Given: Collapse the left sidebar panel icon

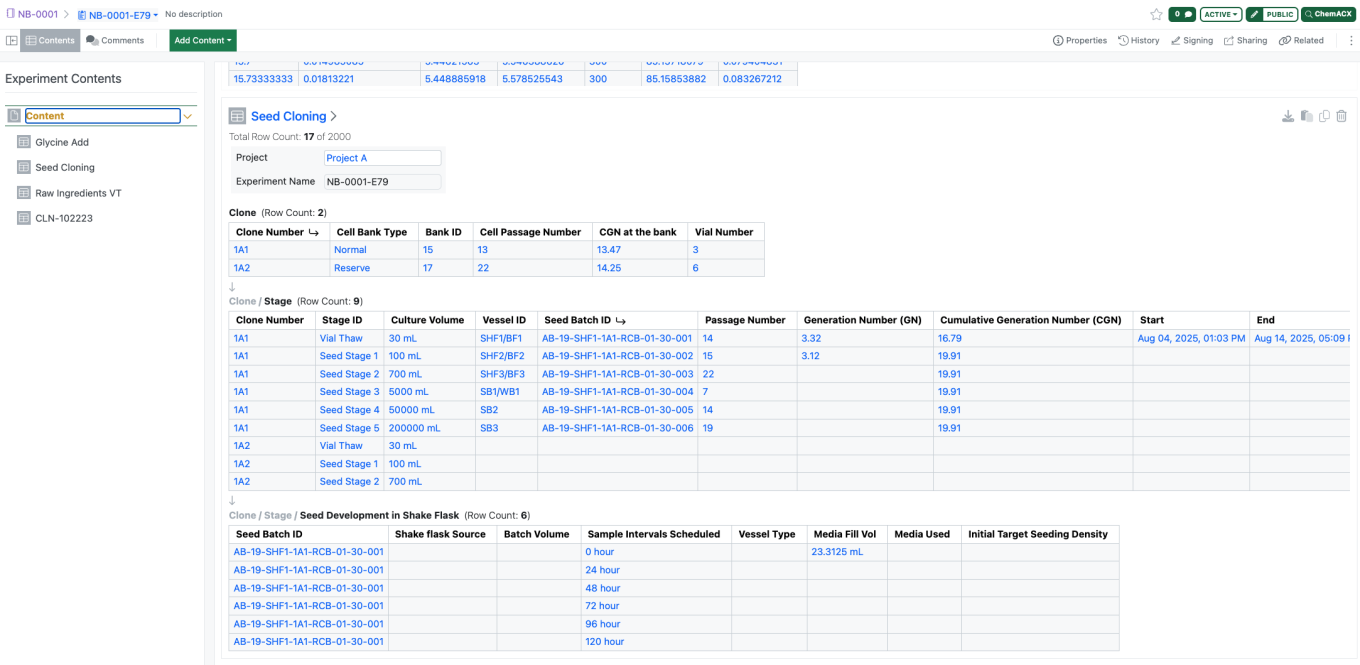Looking at the screenshot, I should (x=11, y=41).
